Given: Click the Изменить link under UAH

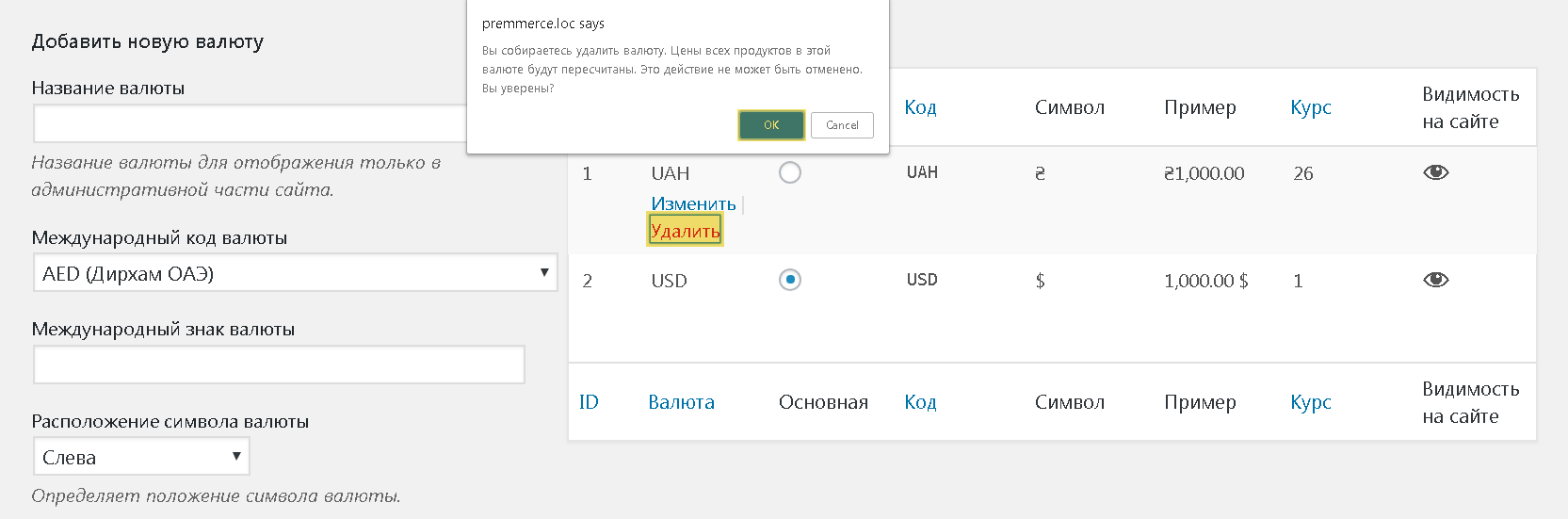Looking at the screenshot, I should 693,203.
